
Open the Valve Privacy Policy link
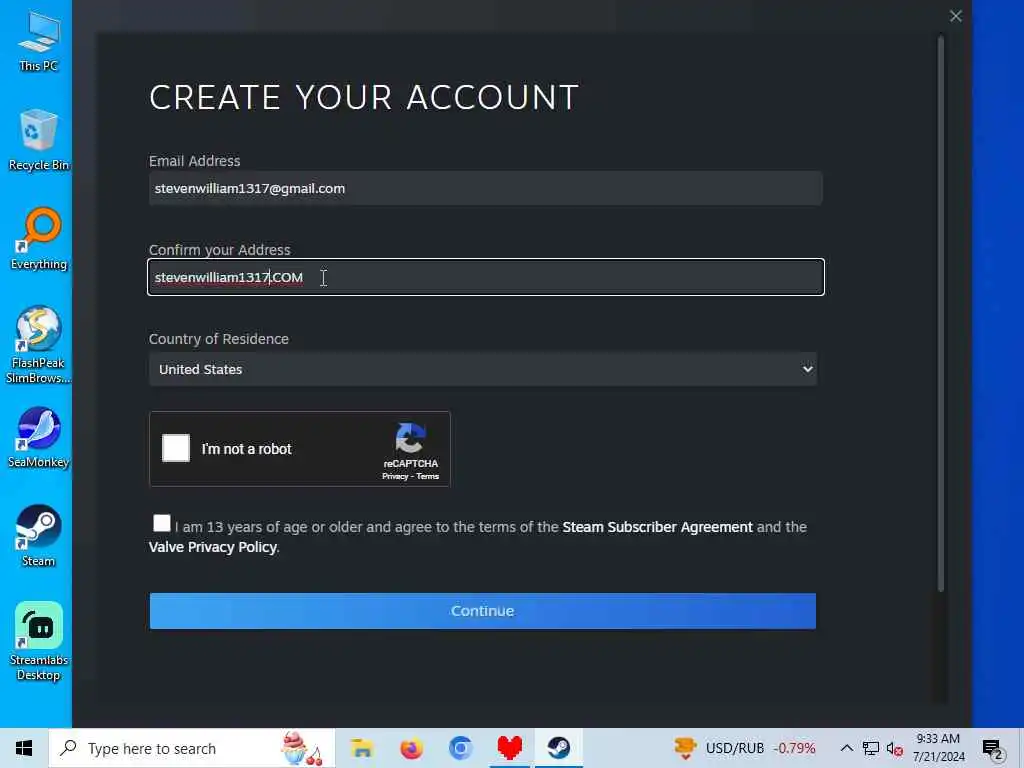coord(213,547)
